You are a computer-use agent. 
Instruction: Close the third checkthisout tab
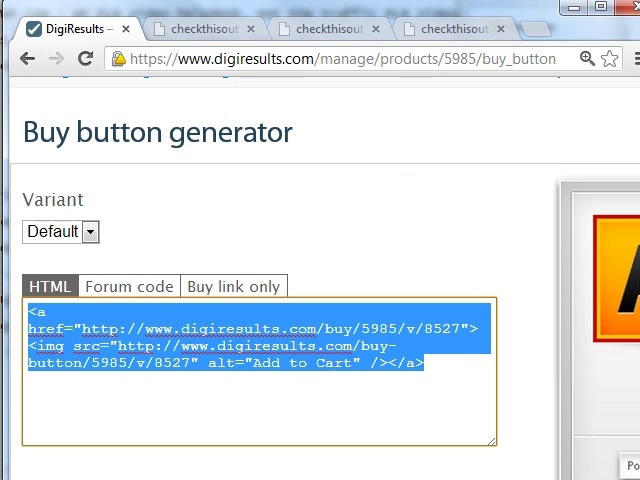[501, 29]
